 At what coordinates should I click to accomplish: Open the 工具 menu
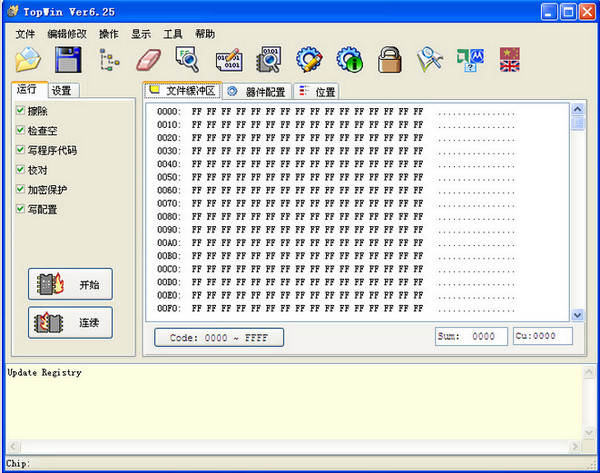coord(173,34)
